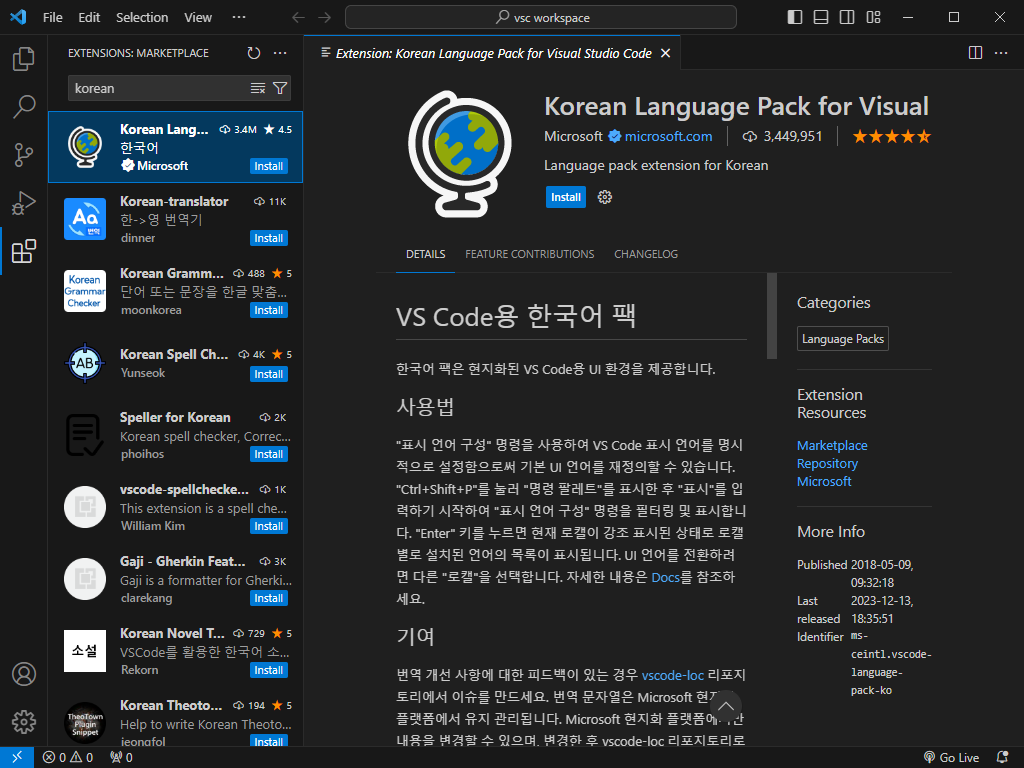This screenshot has height=768, width=1024.
Task: Install Speller for Korean by phoihos
Action: click(x=269, y=455)
